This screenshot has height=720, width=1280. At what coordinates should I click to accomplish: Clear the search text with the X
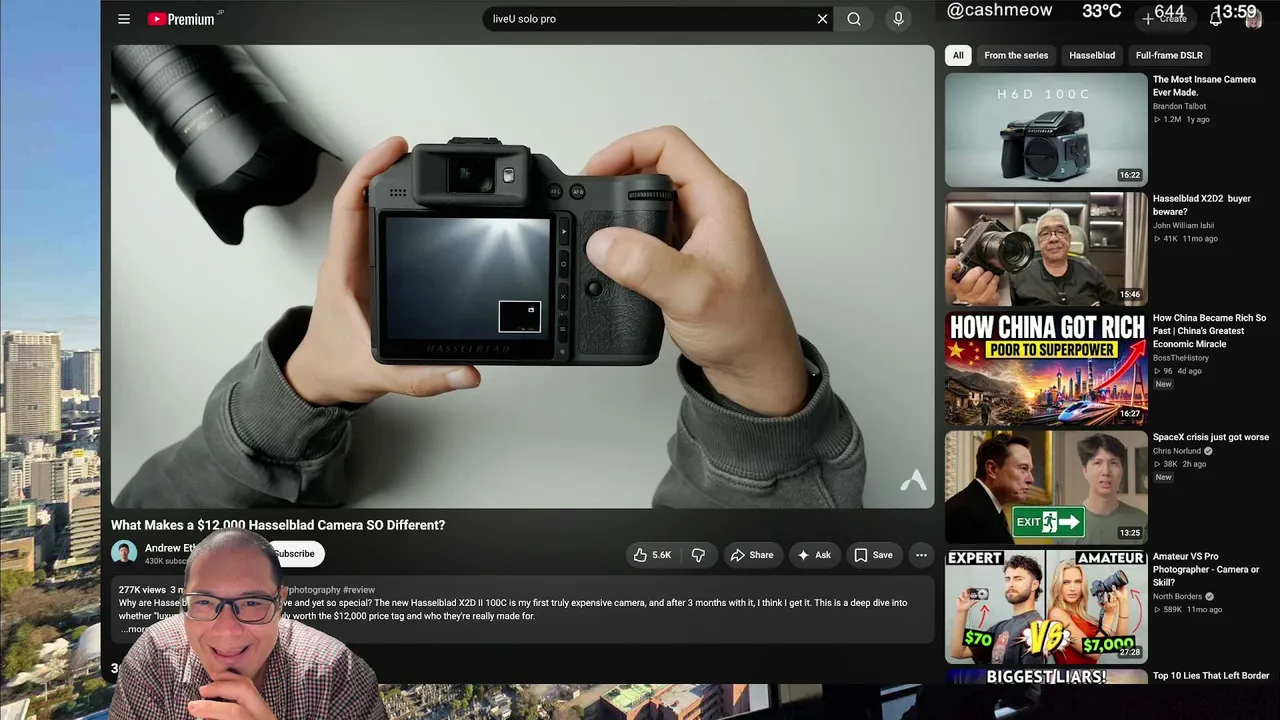point(823,19)
